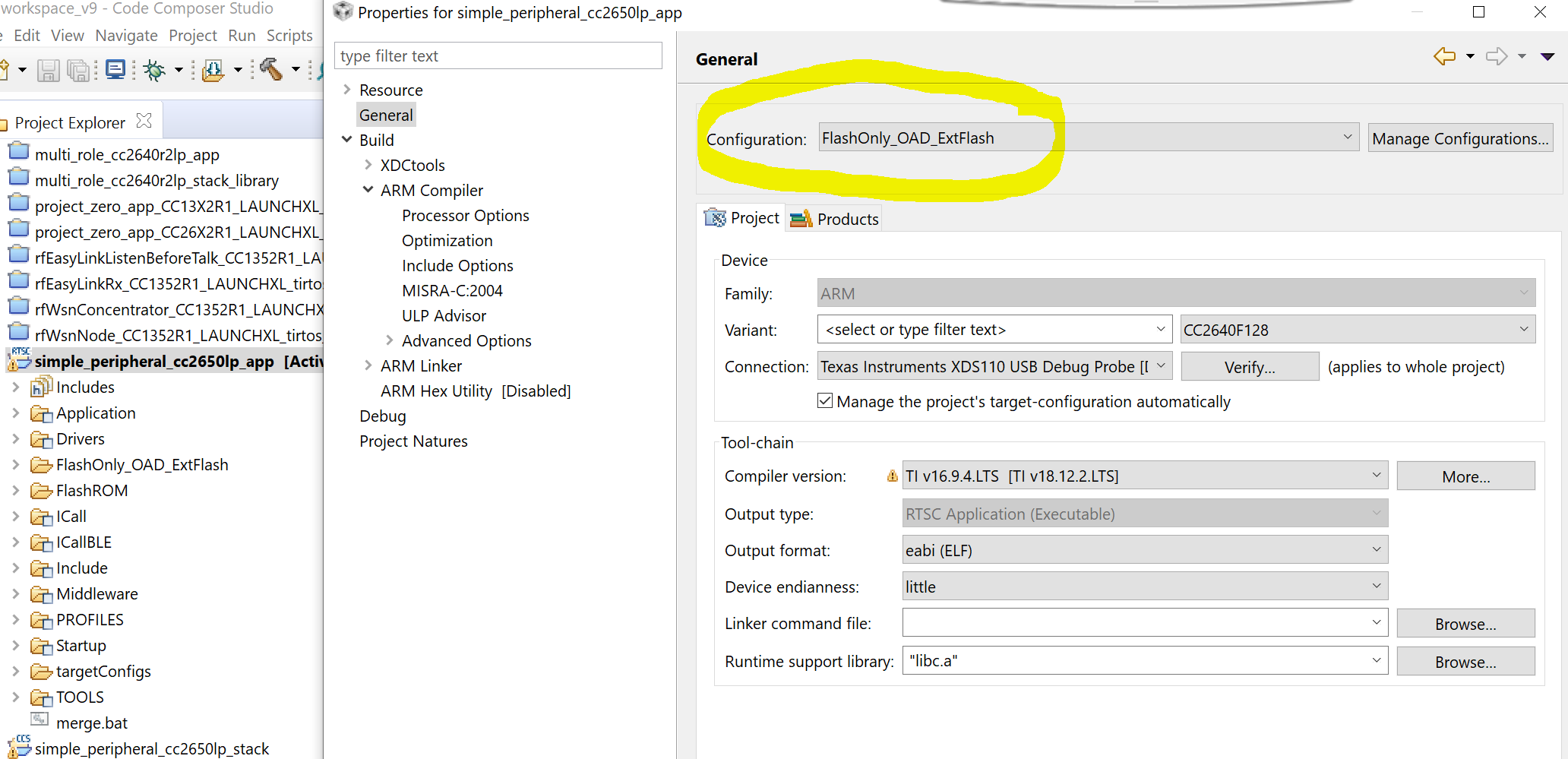Click the Manage Configurations button
The image size is (1568, 759).
(x=1460, y=138)
